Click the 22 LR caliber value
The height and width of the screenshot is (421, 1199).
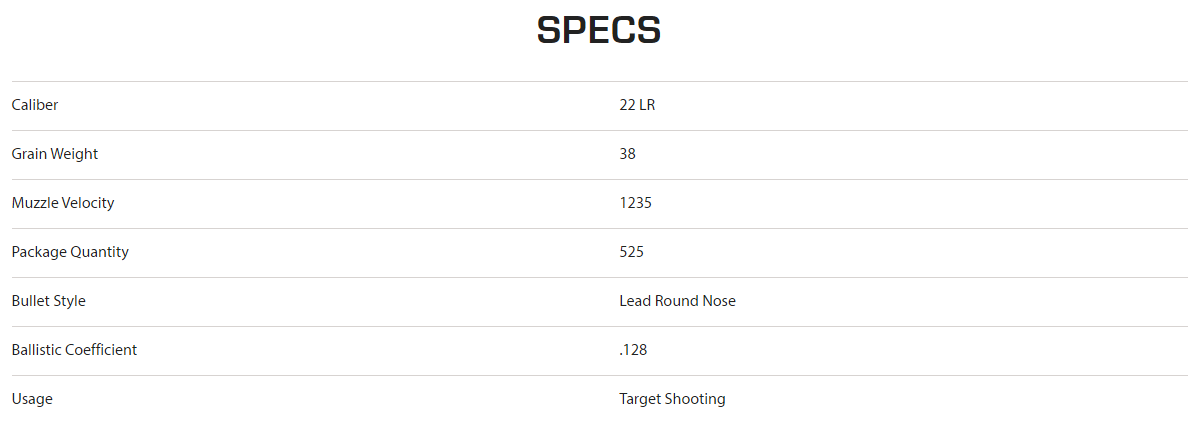pyautogui.click(x=637, y=105)
